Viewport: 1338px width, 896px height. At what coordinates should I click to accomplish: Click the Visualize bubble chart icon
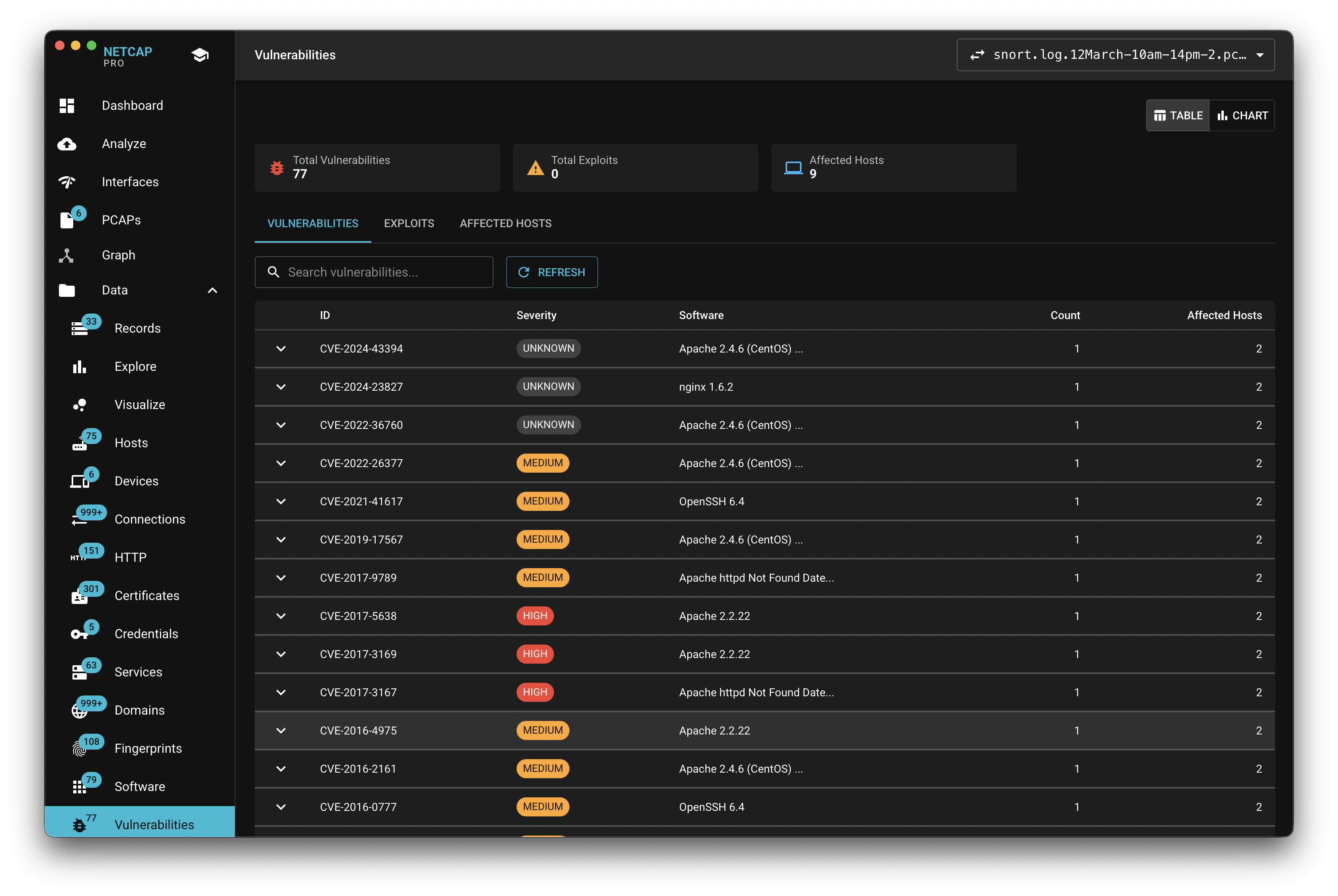80,405
